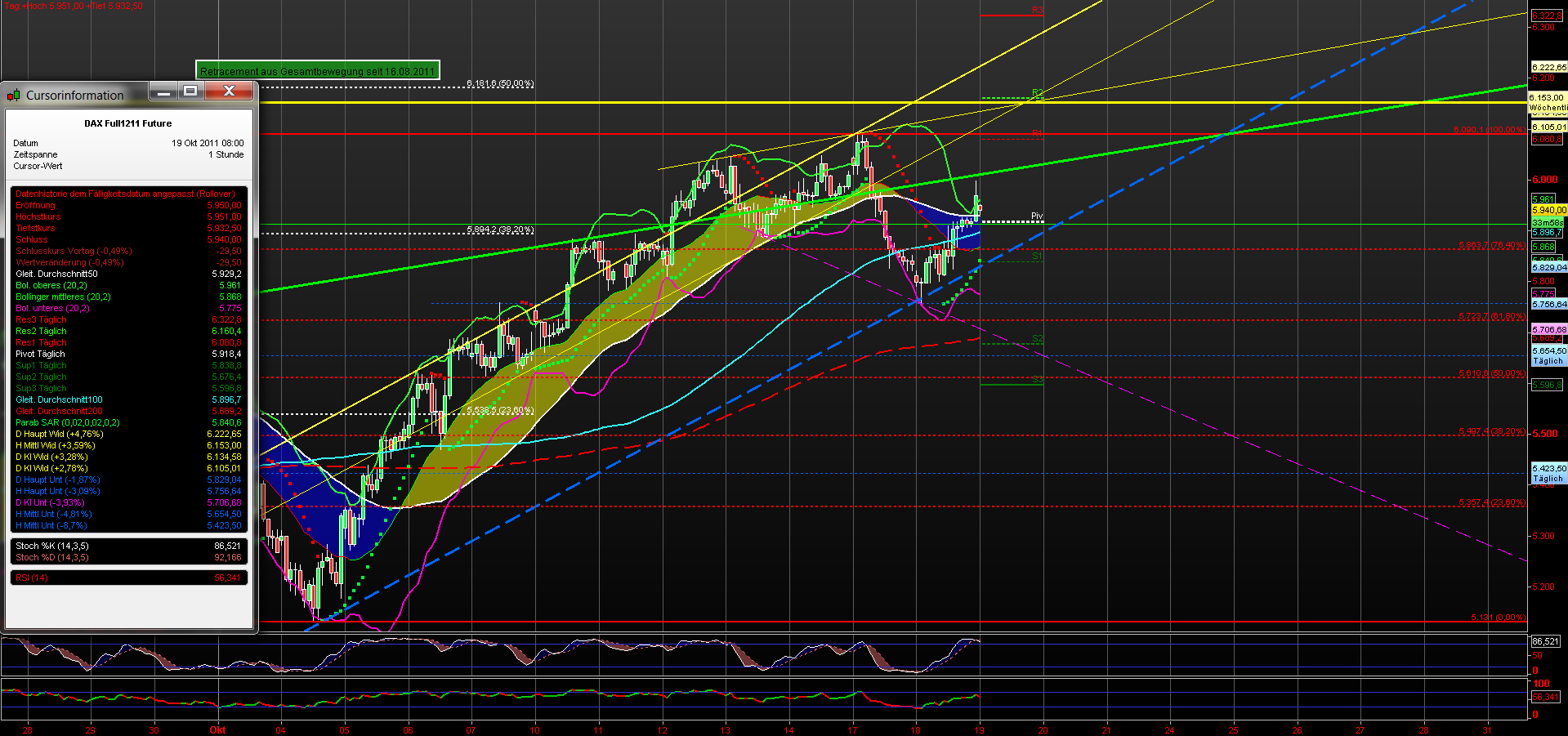The image size is (1568, 736).
Task: Select the "Gleit. Durchschnitt50" indicator row
Action: (58, 274)
